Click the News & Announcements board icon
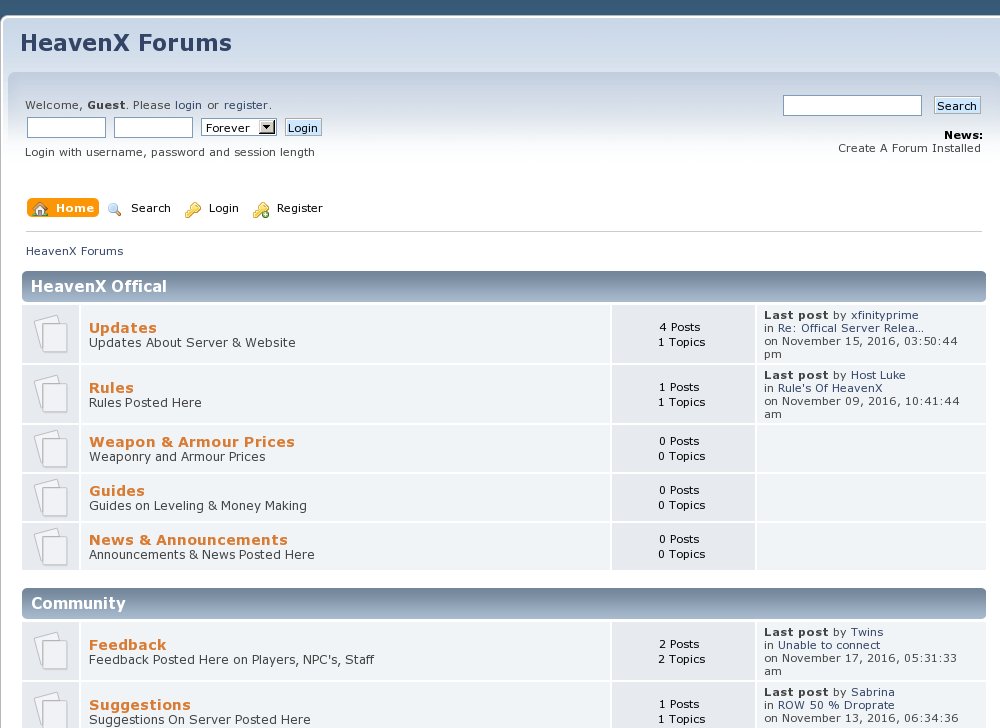 click(x=51, y=546)
